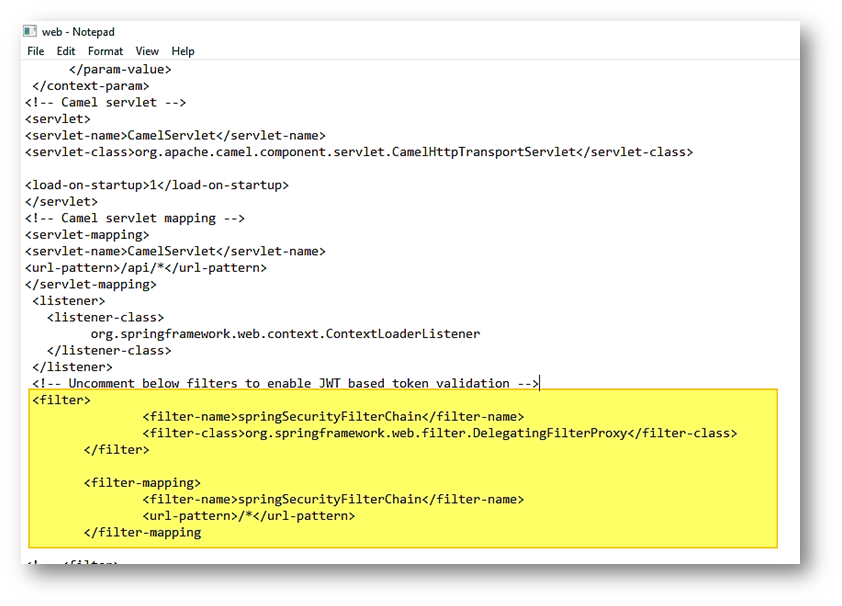Click the url-pattern /api/* line
This screenshot has width=842, height=606.
pyautogui.click(x=145, y=268)
